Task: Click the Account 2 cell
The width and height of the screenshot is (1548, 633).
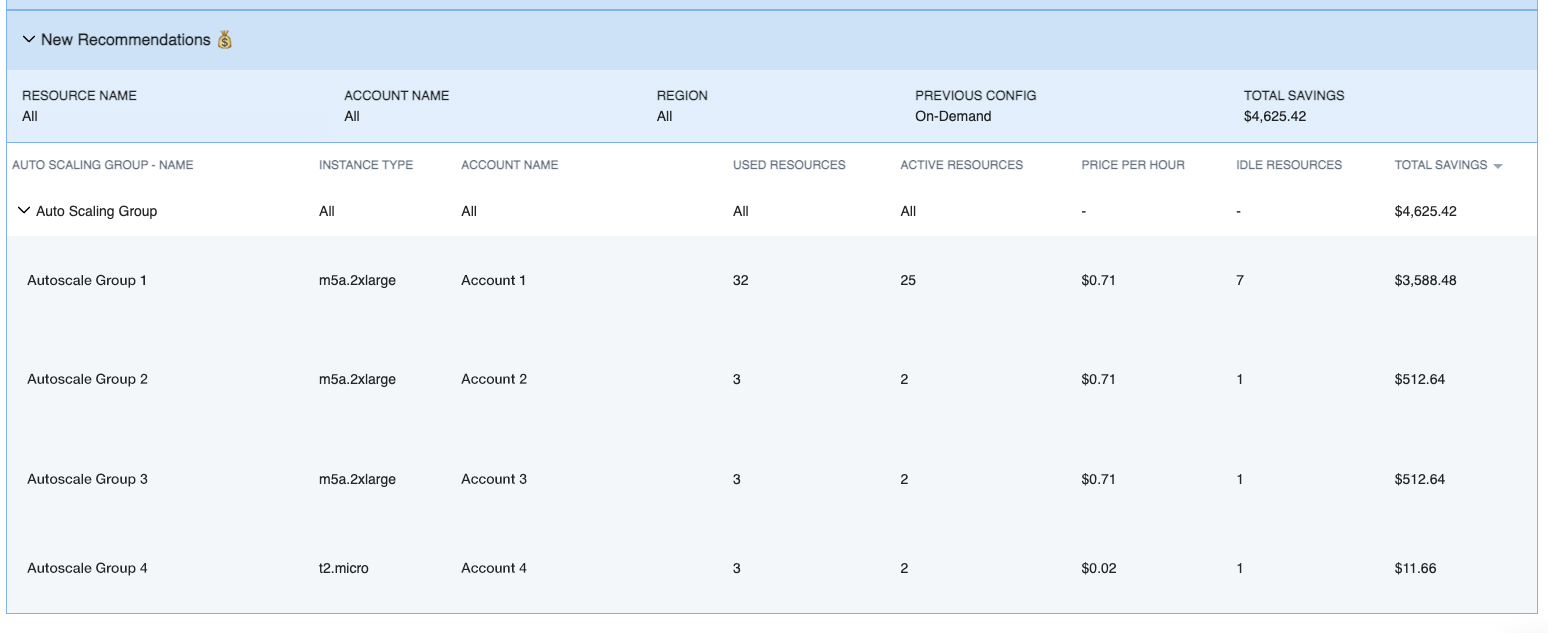Action: click(494, 379)
